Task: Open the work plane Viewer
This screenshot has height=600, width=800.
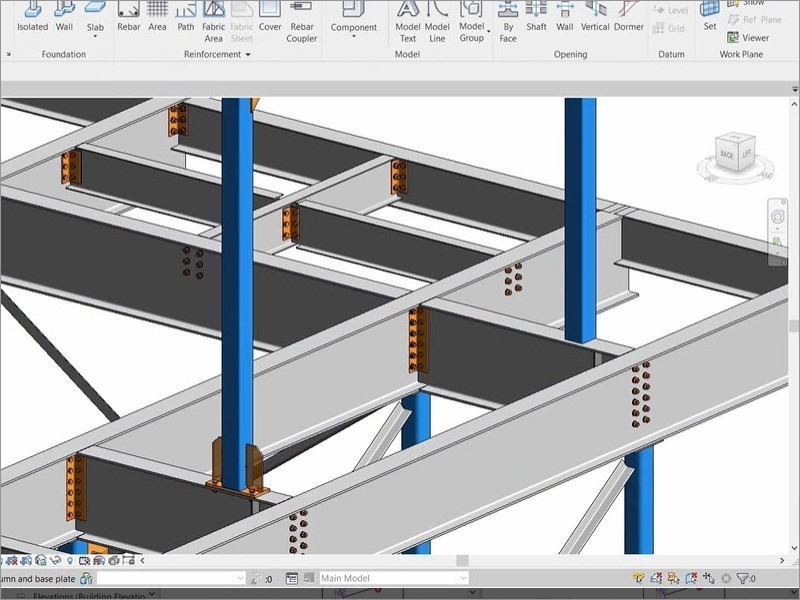Action: (x=748, y=38)
